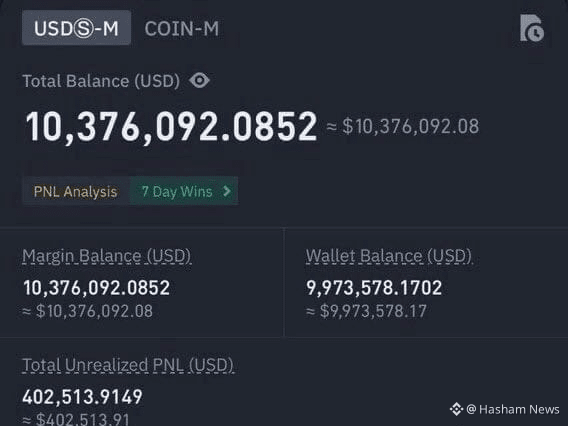Click the unrealized PNL value 402,513.9149
This screenshot has width=568, height=426.
point(83,397)
